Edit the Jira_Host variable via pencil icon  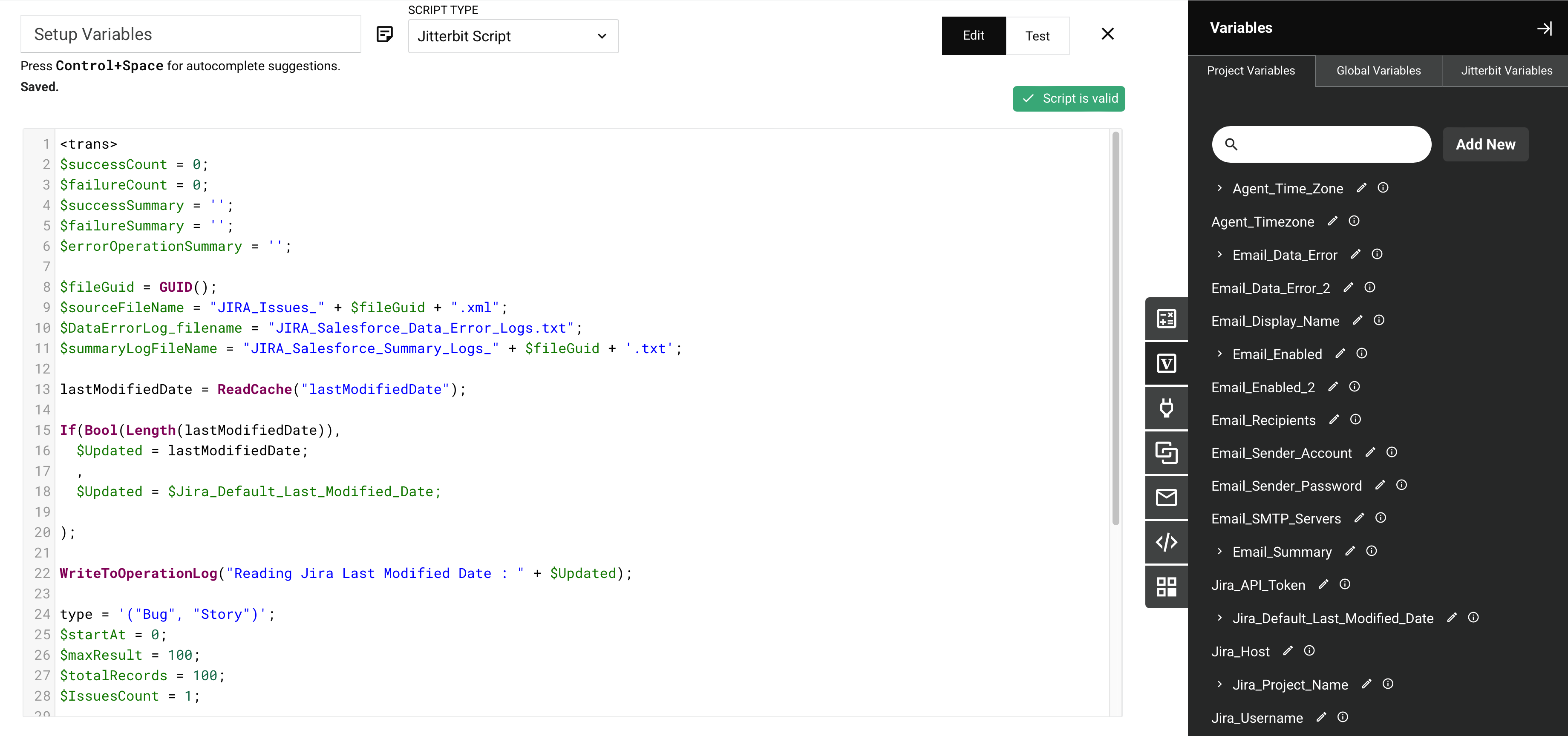[x=1288, y=651]
